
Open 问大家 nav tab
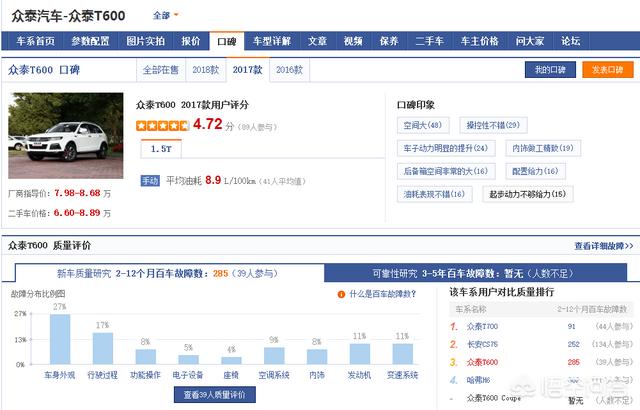pyautogui.click(x=529, y=41)
